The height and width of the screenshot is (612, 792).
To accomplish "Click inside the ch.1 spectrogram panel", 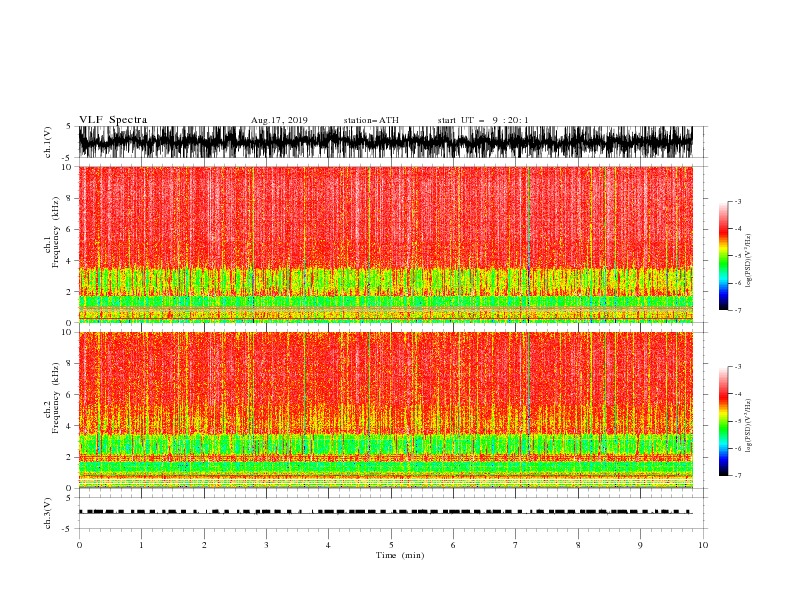I will click(x=385, y=244).
